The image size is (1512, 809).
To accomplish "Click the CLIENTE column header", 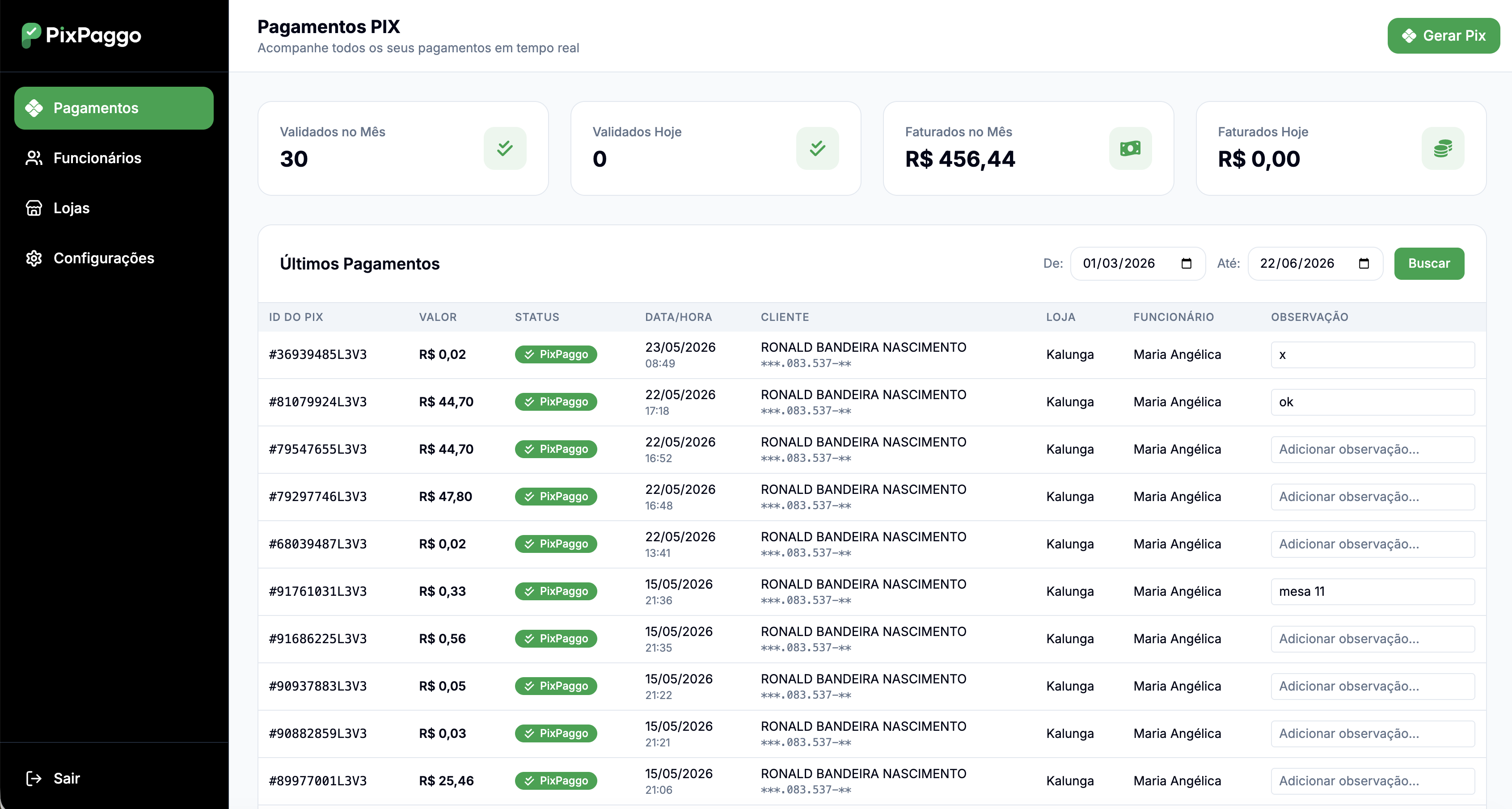I will 785,317.
